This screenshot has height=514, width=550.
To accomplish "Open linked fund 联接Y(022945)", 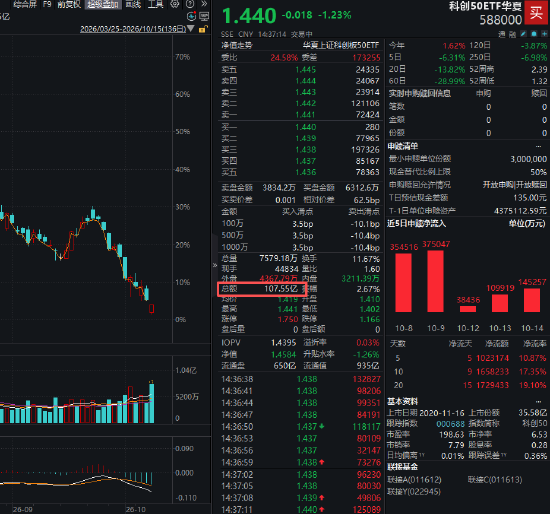I will (x=414, y=492).
